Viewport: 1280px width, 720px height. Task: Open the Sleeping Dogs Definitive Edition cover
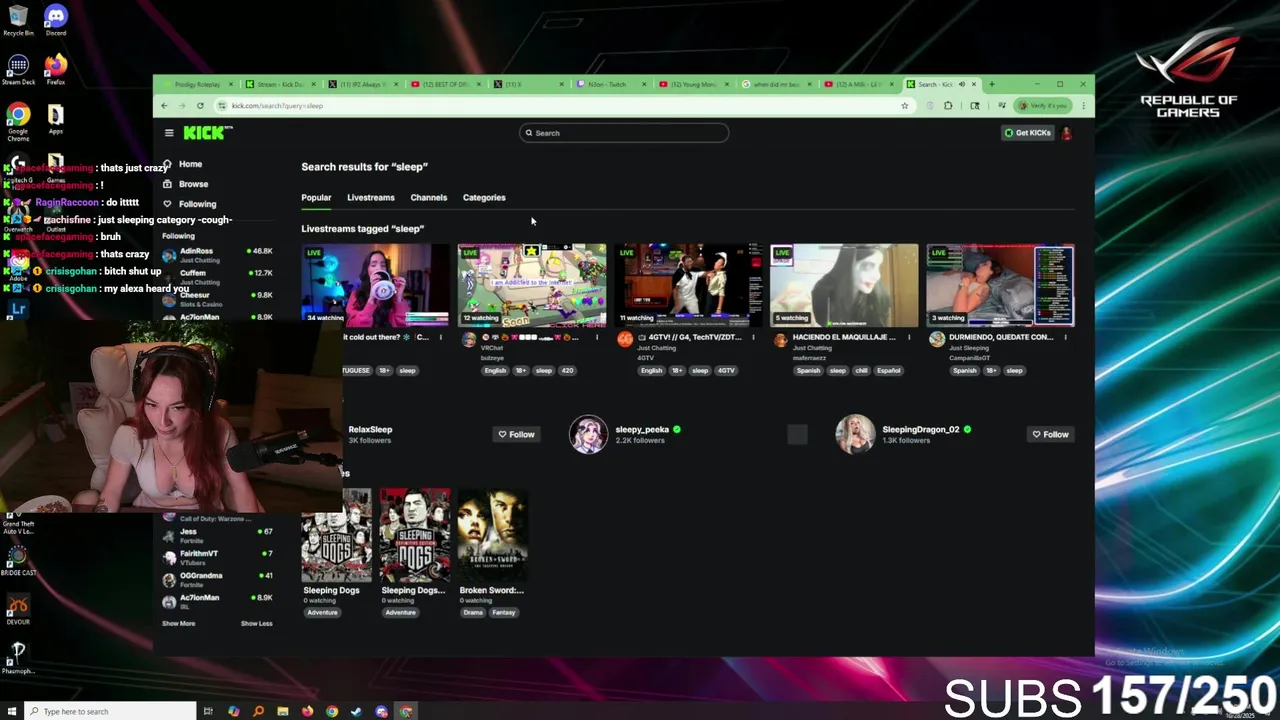coord(415,535)
